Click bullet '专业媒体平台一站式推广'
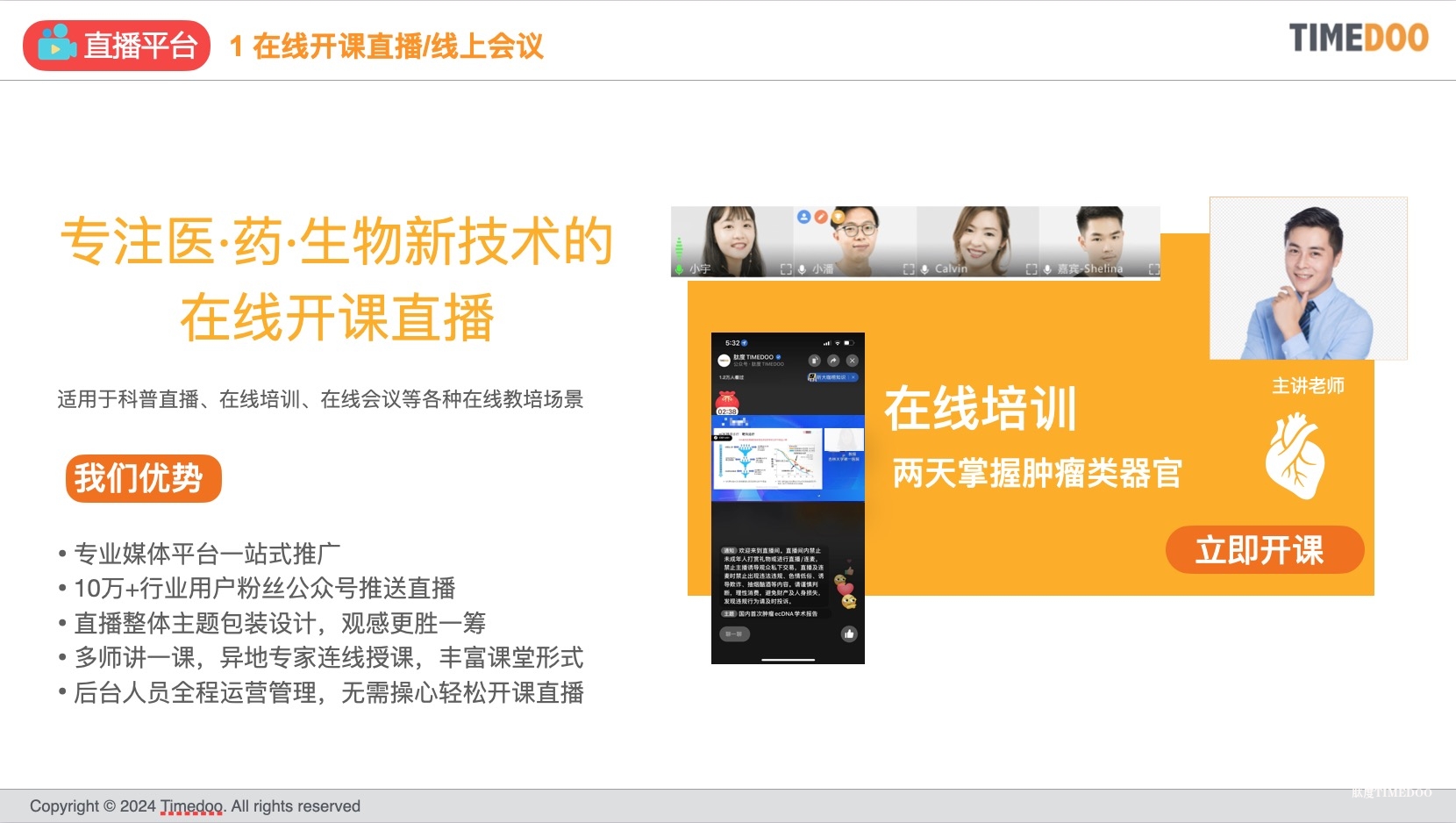 pos(207,554)
